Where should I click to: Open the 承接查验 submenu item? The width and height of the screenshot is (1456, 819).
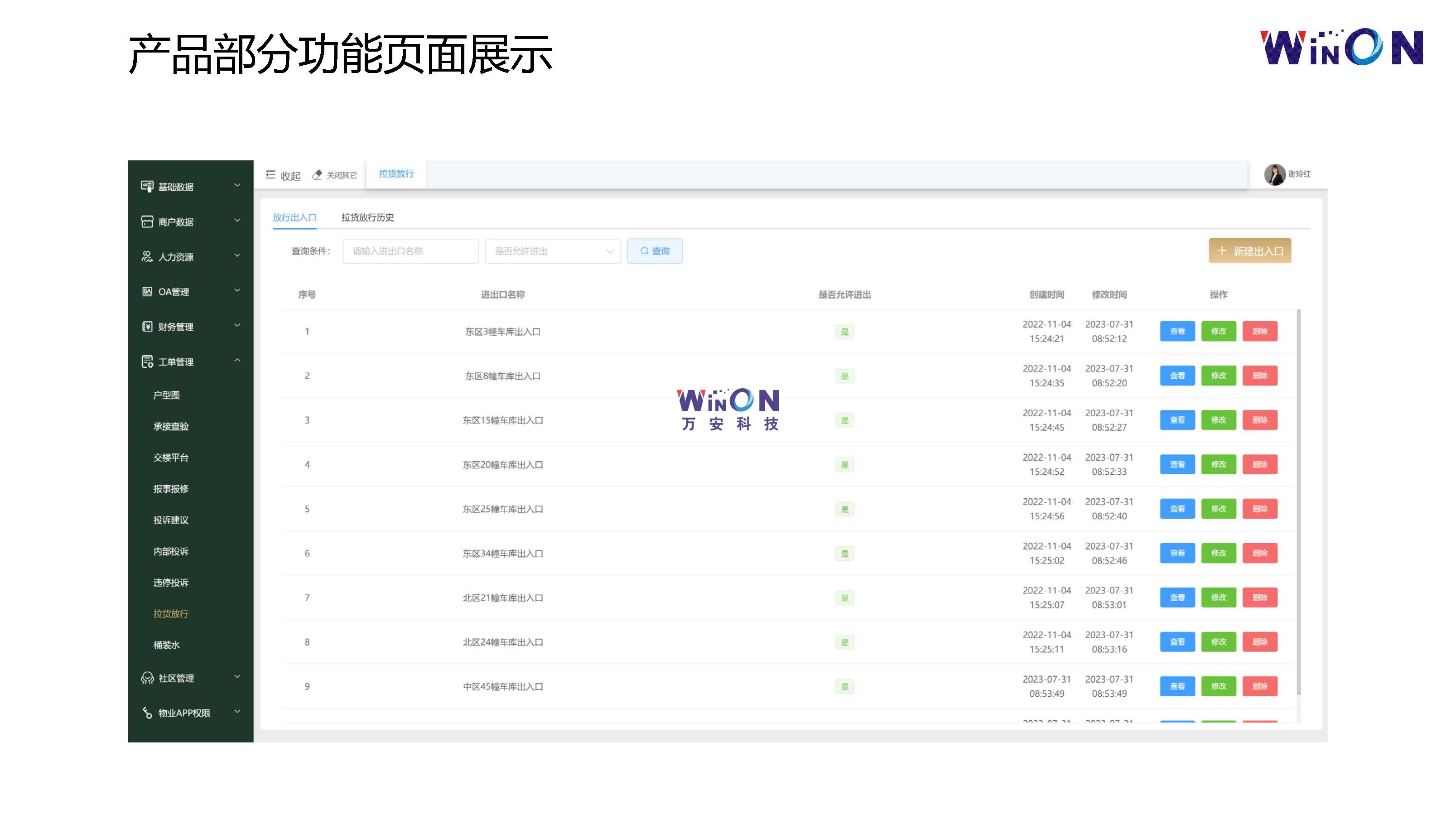point(171,426)
